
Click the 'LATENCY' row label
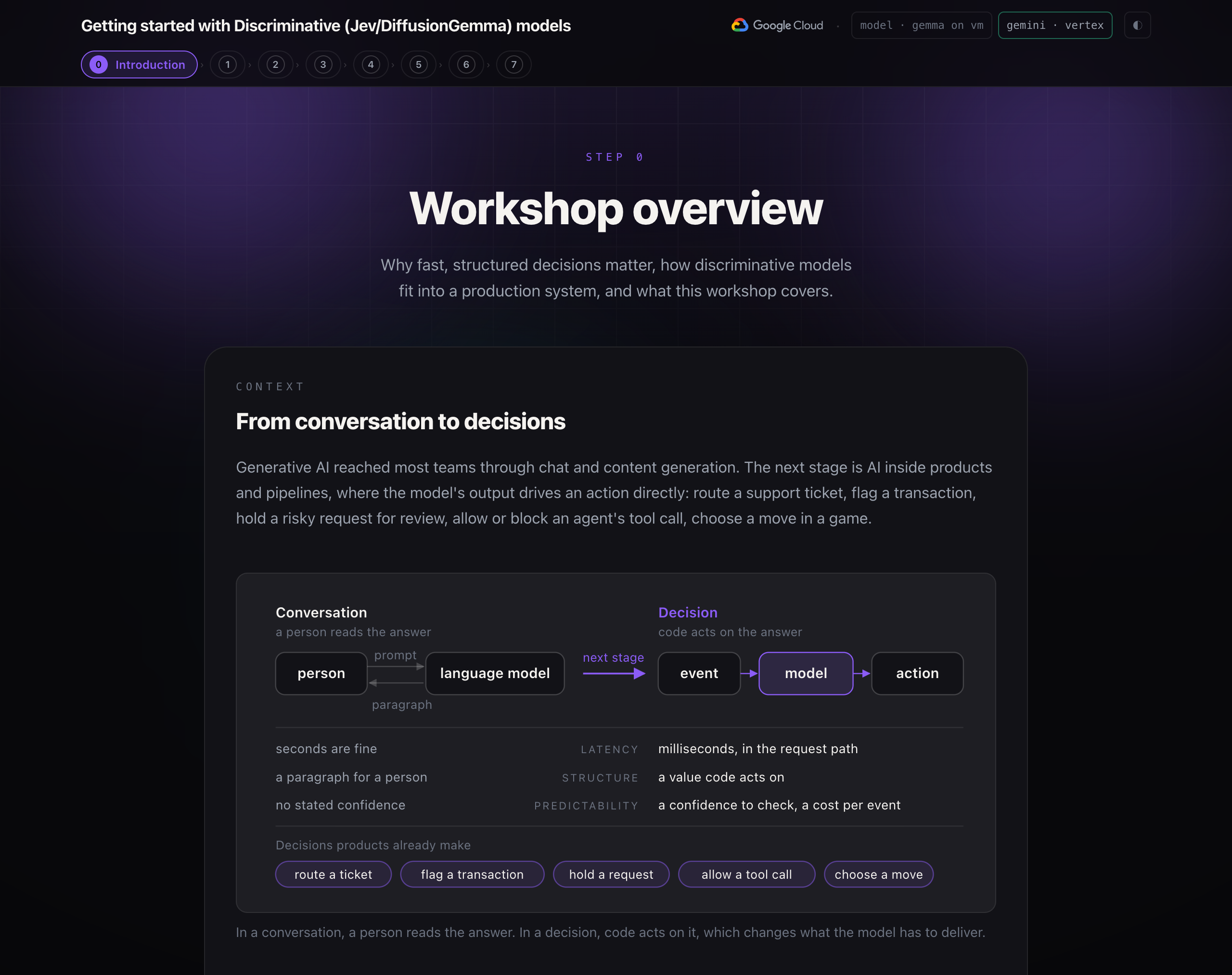(x=609, y=749)
